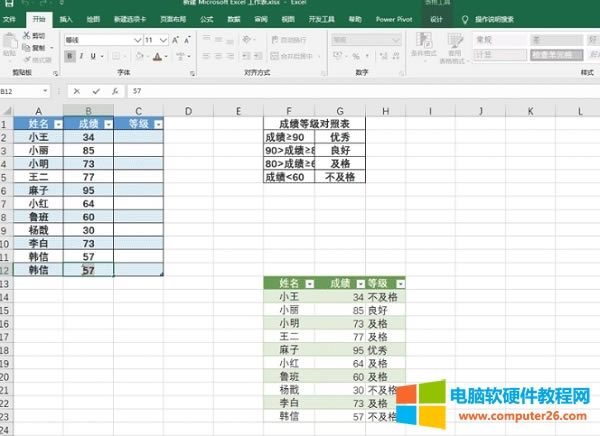
Task: Toggle Bold formatting button
Action: pyautogui.click(x=69, y=57)
